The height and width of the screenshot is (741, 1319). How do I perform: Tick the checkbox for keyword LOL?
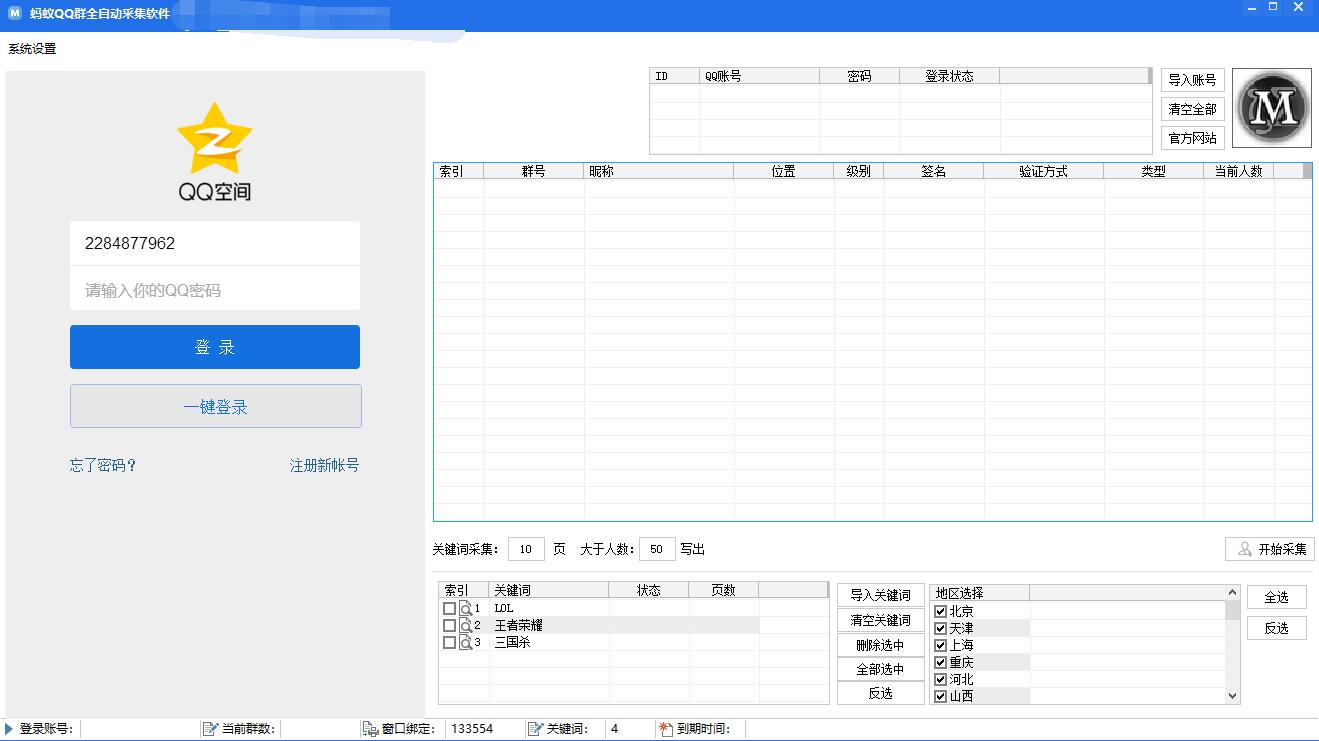click(449, 608)
